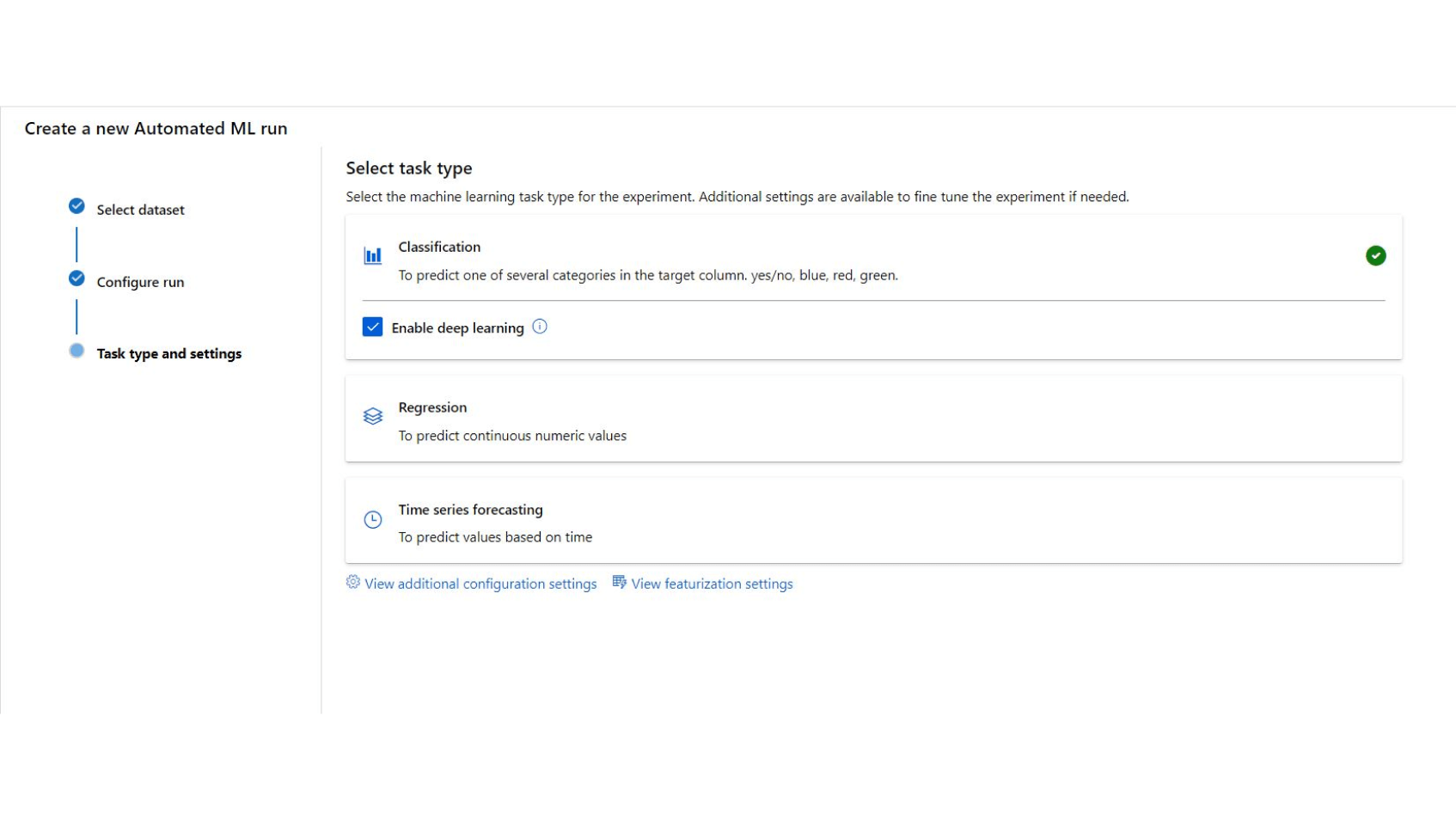
Task: Click the Enable deep learning label text
Action: [457, 327]
